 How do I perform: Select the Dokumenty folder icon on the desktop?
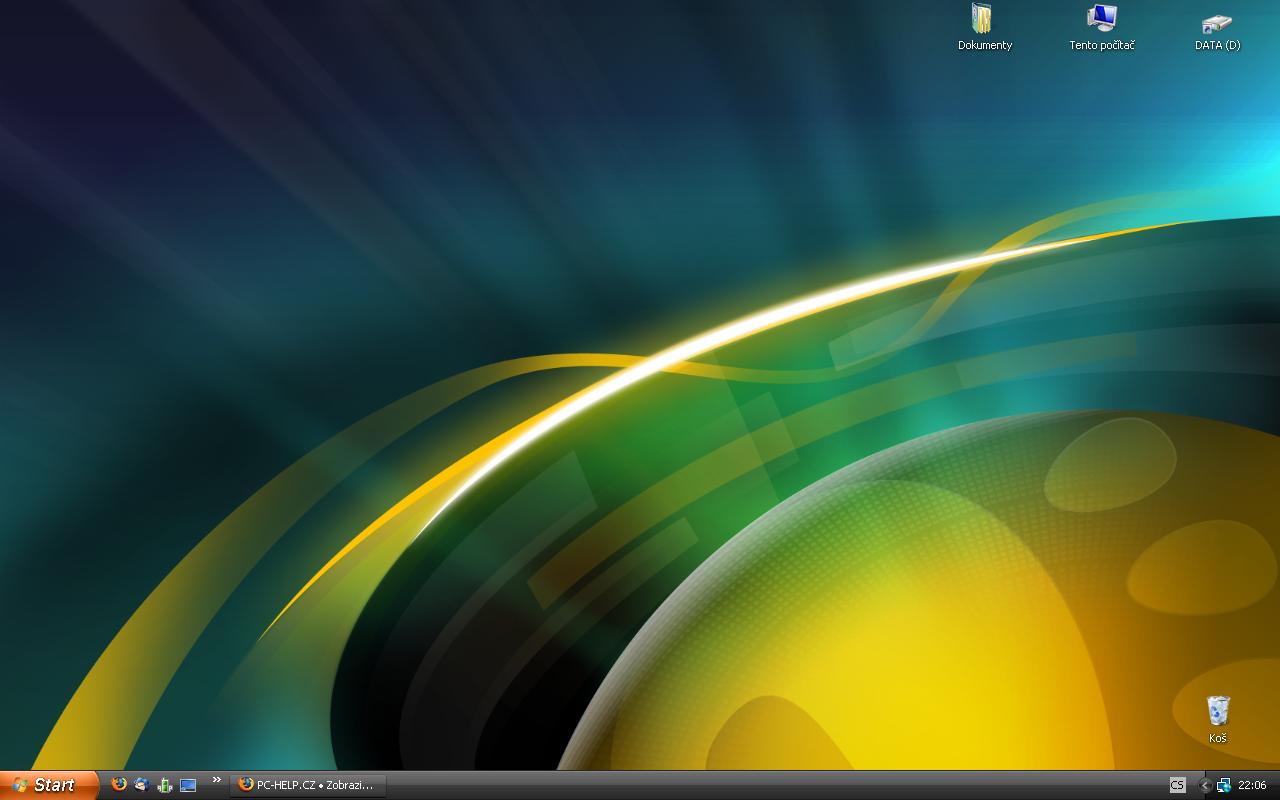pyautogui.click(x=984, y=19)
